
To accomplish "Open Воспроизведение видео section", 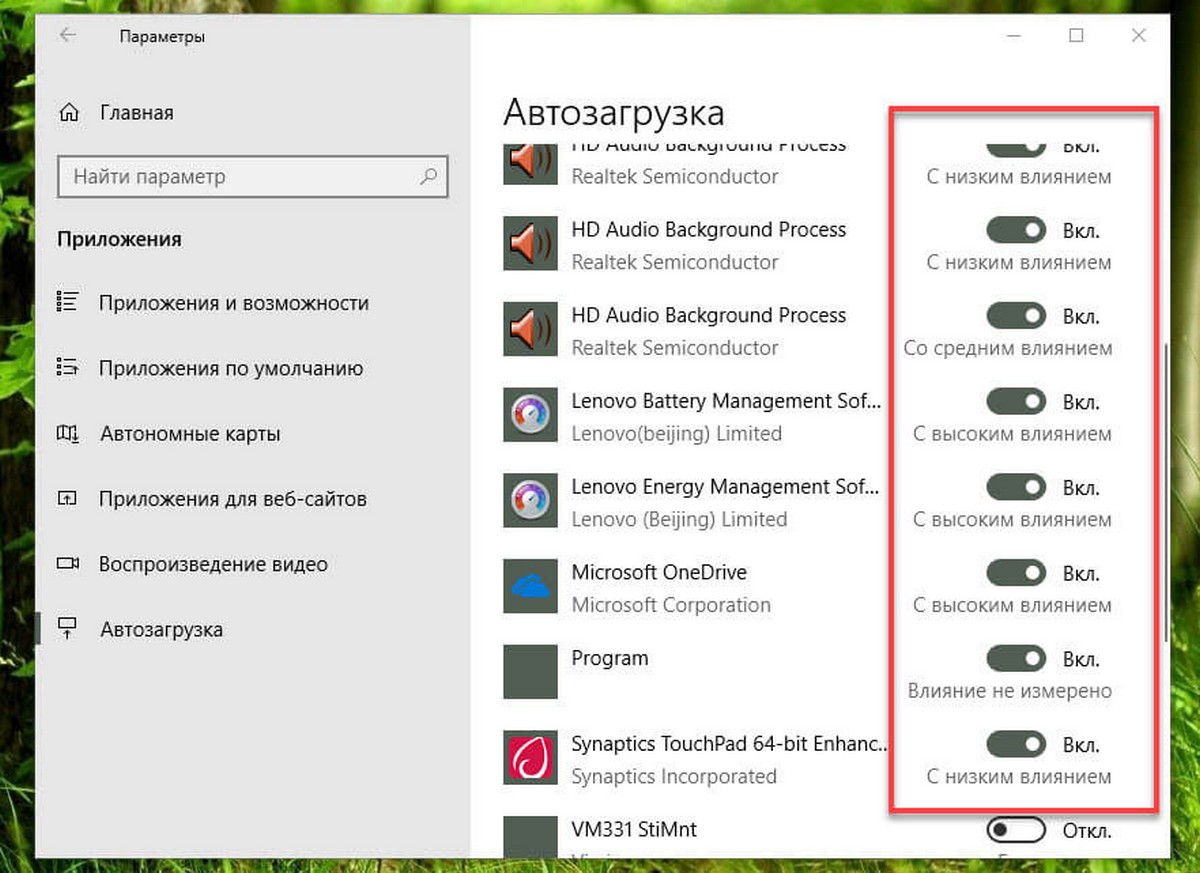I will point(213,564).
